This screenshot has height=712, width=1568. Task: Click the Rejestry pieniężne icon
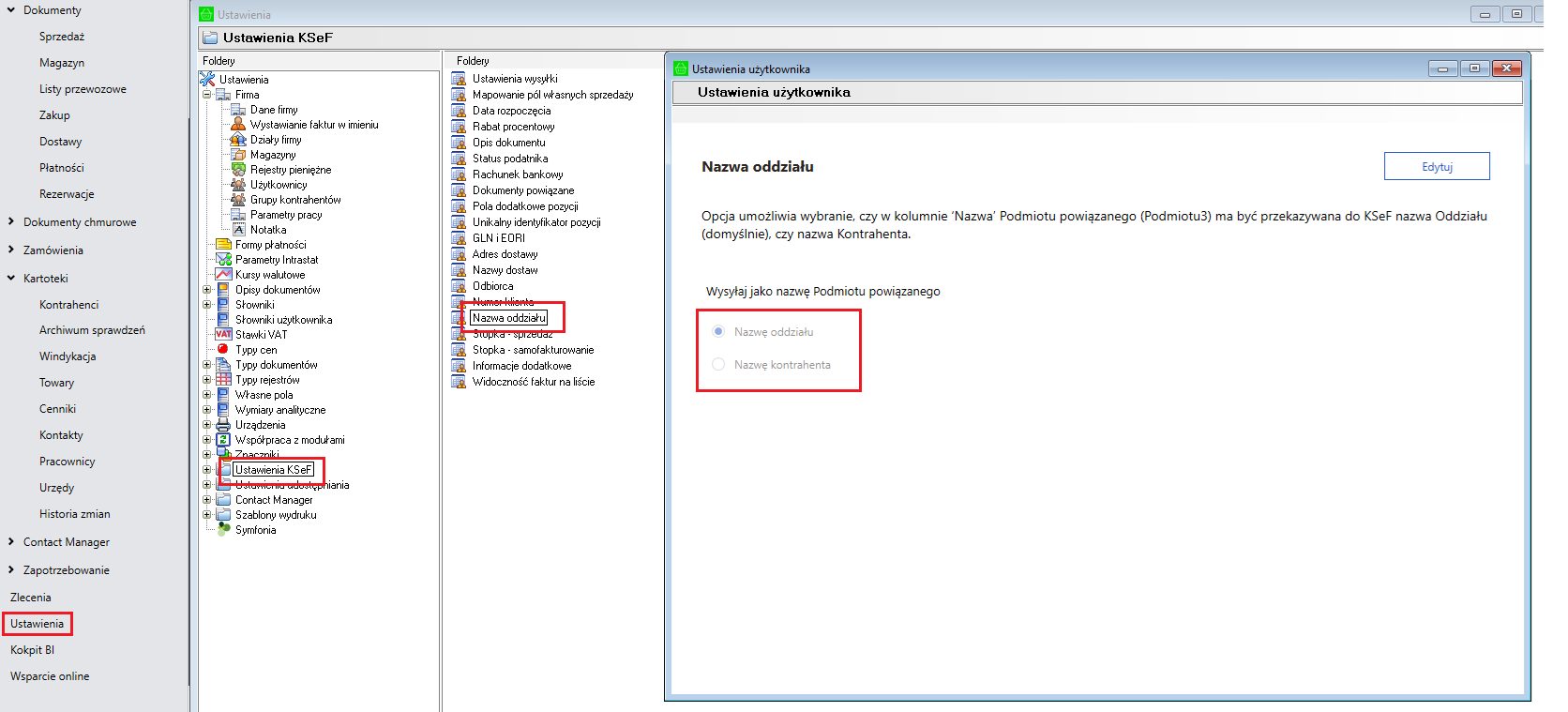[x=238, y=170]
